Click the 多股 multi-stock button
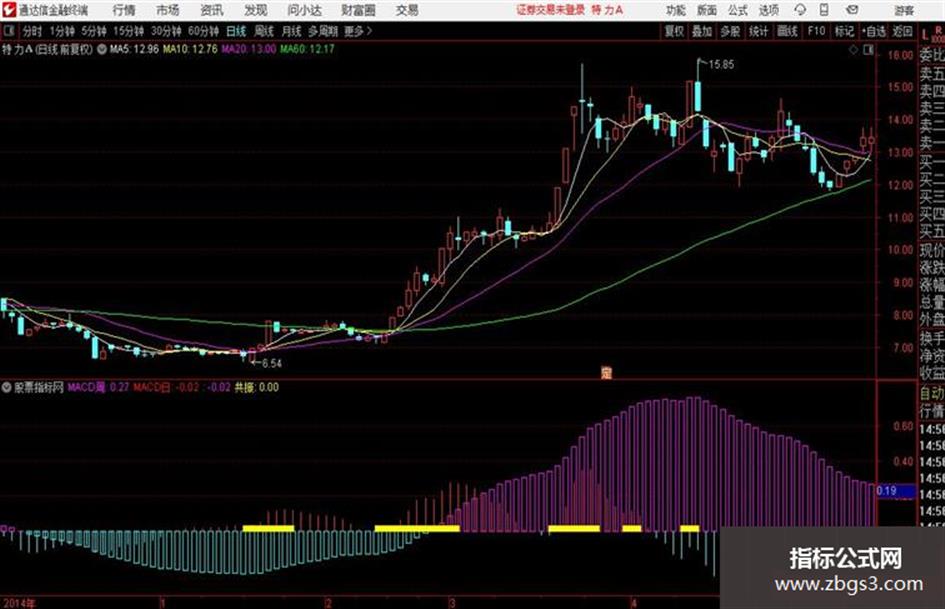Viewport: 945px width, 609px height. point(730,31)
